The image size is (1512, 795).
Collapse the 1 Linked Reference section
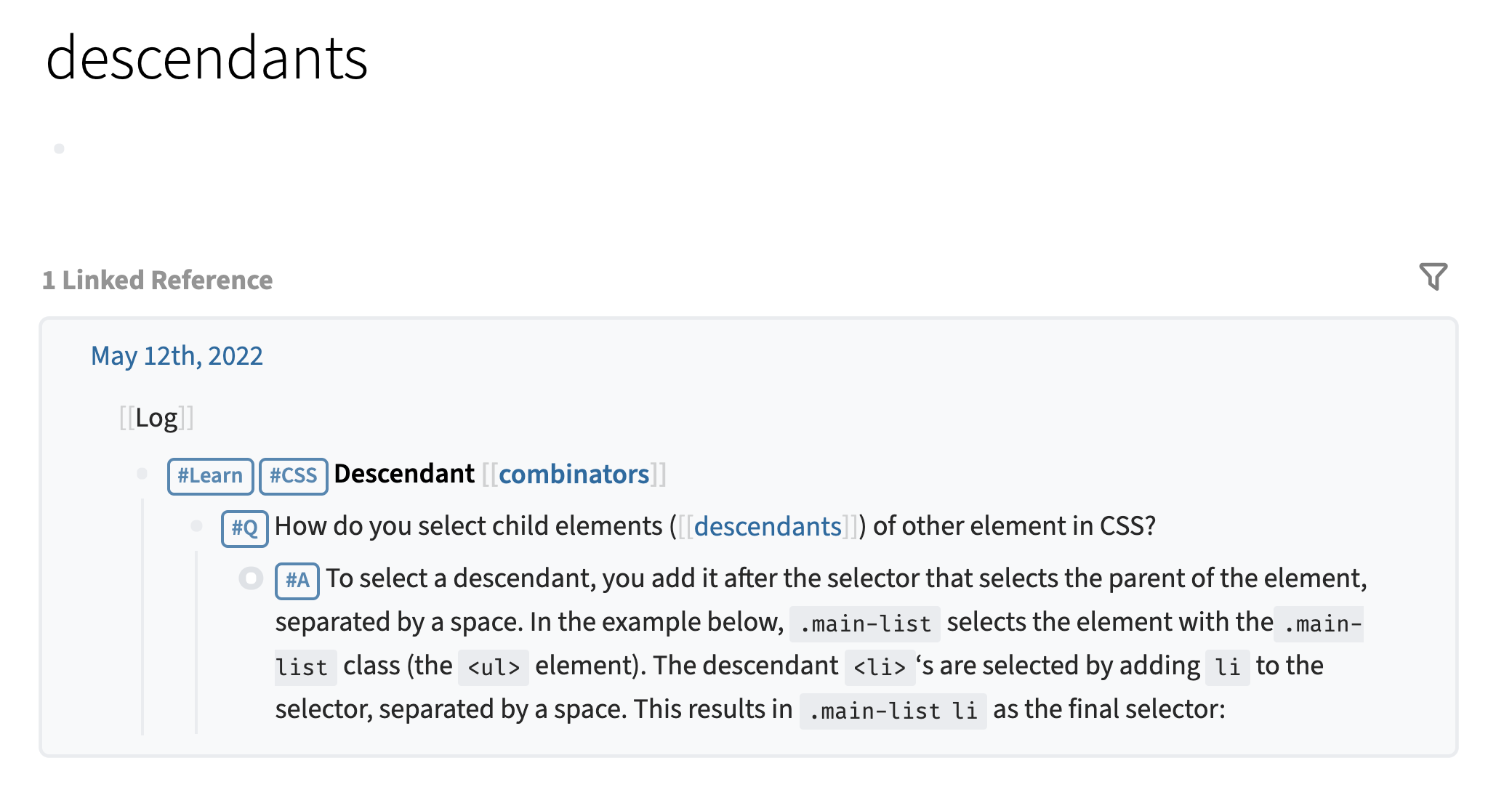point(157,280)
